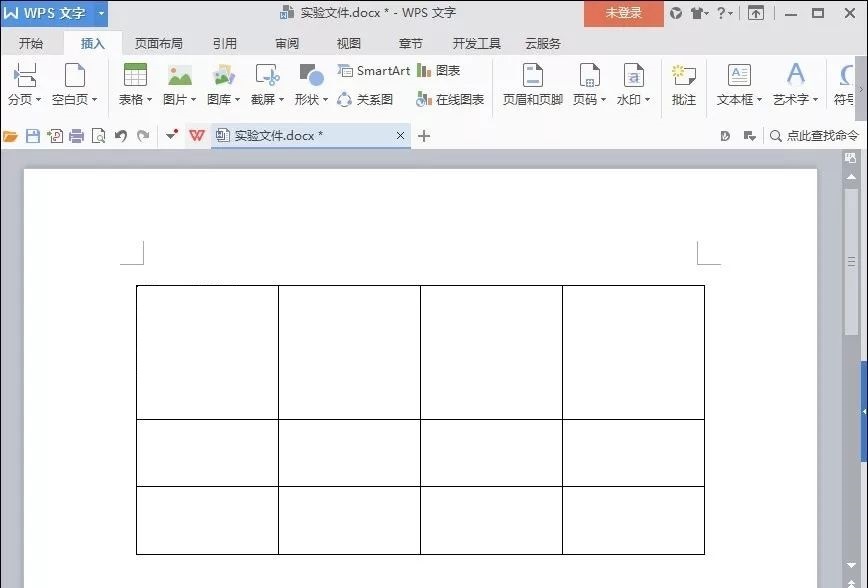Click the print icon in quick toolbar
The image size is (868, 588).
click(x=76, y=136)
